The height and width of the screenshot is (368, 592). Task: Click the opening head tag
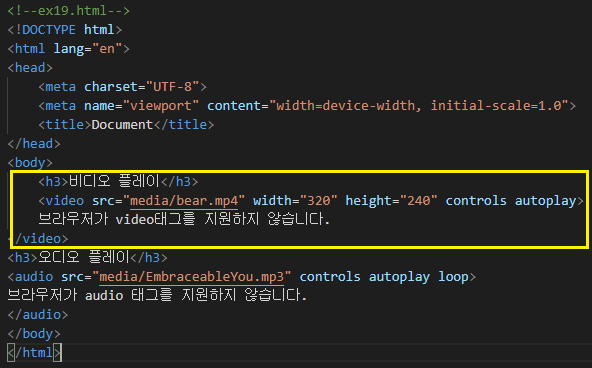click(x=30, y=68)
